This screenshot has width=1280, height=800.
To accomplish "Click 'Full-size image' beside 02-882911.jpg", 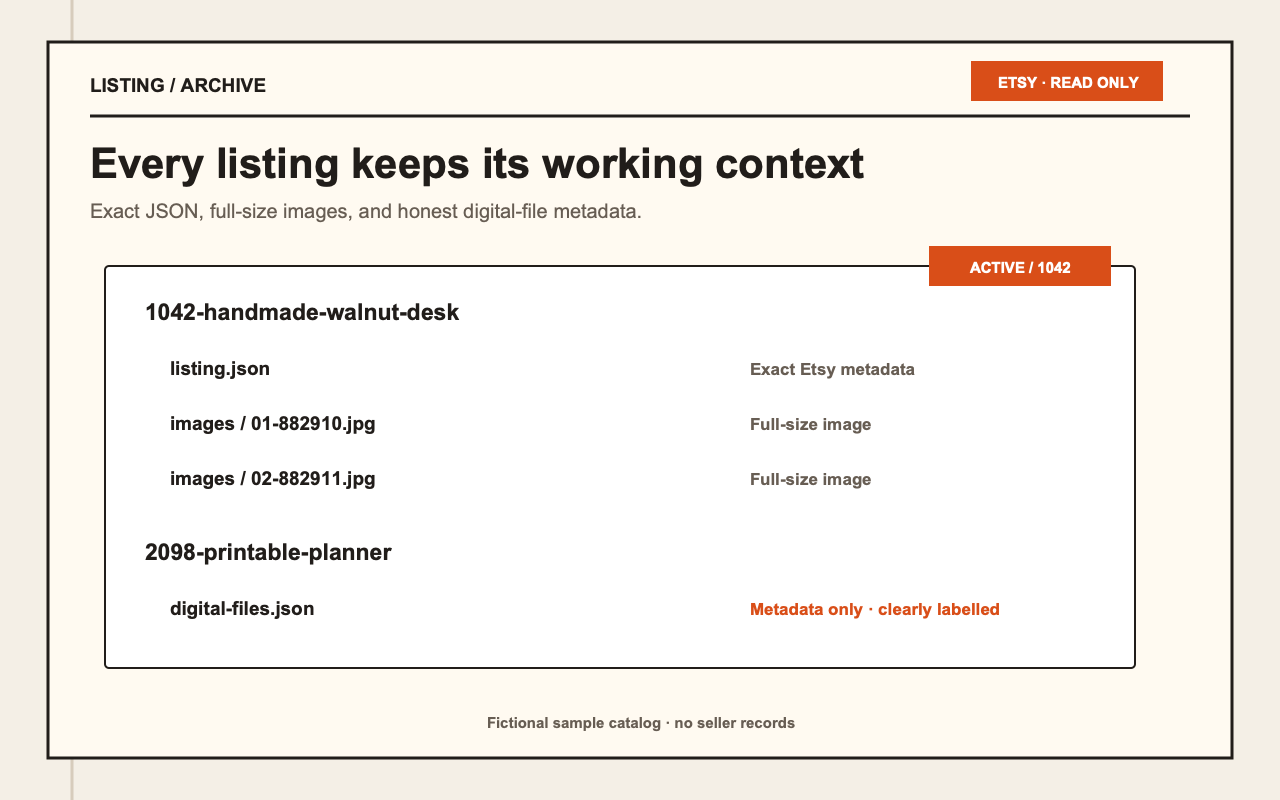I will [x=810, y=479].
